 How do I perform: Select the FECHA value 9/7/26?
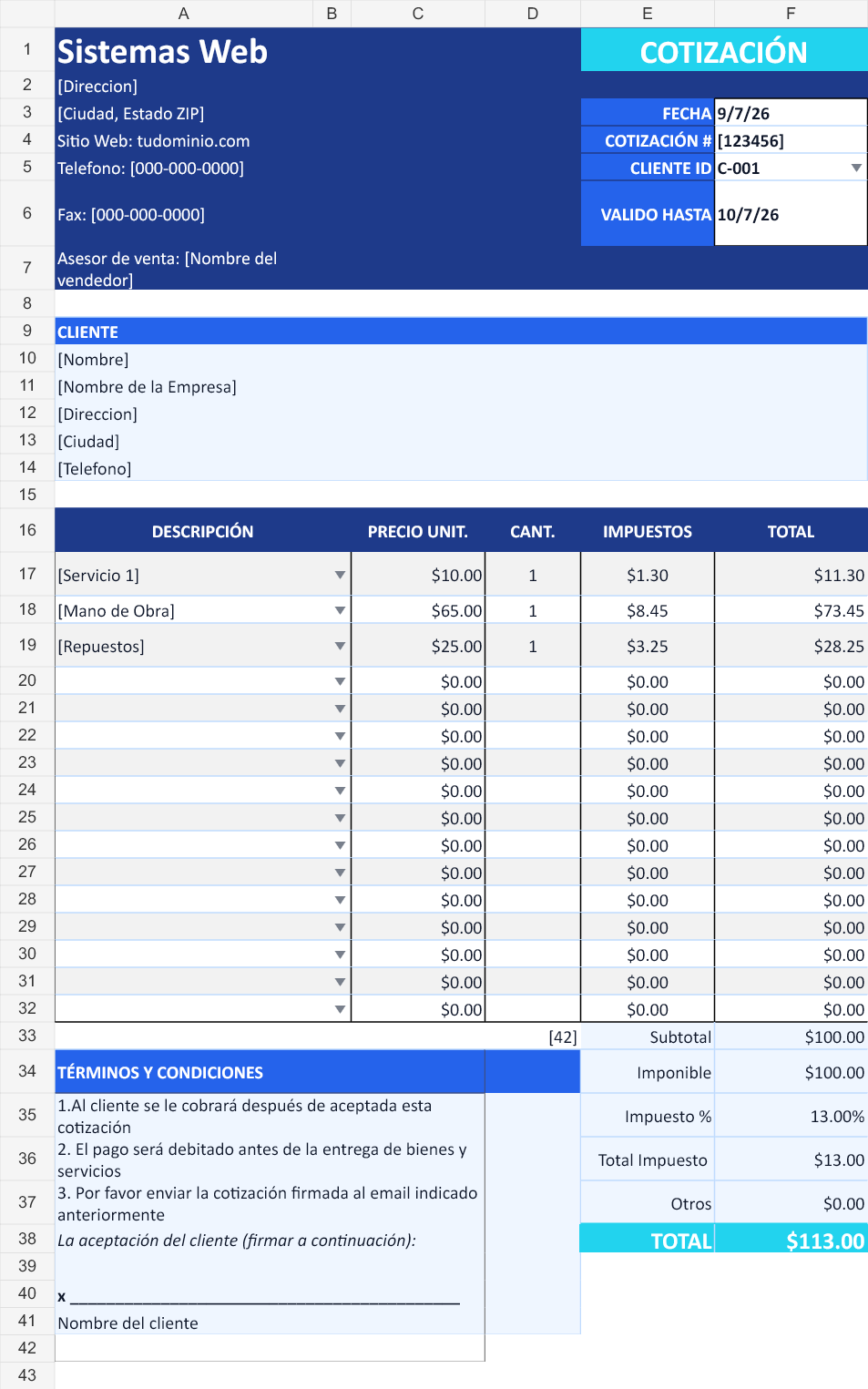pos(791,113)
